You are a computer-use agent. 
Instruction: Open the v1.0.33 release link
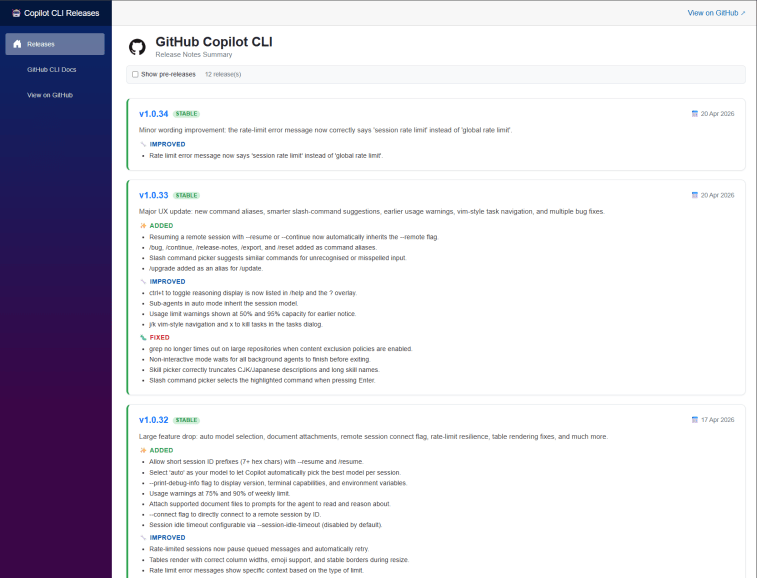coord(153,195)
